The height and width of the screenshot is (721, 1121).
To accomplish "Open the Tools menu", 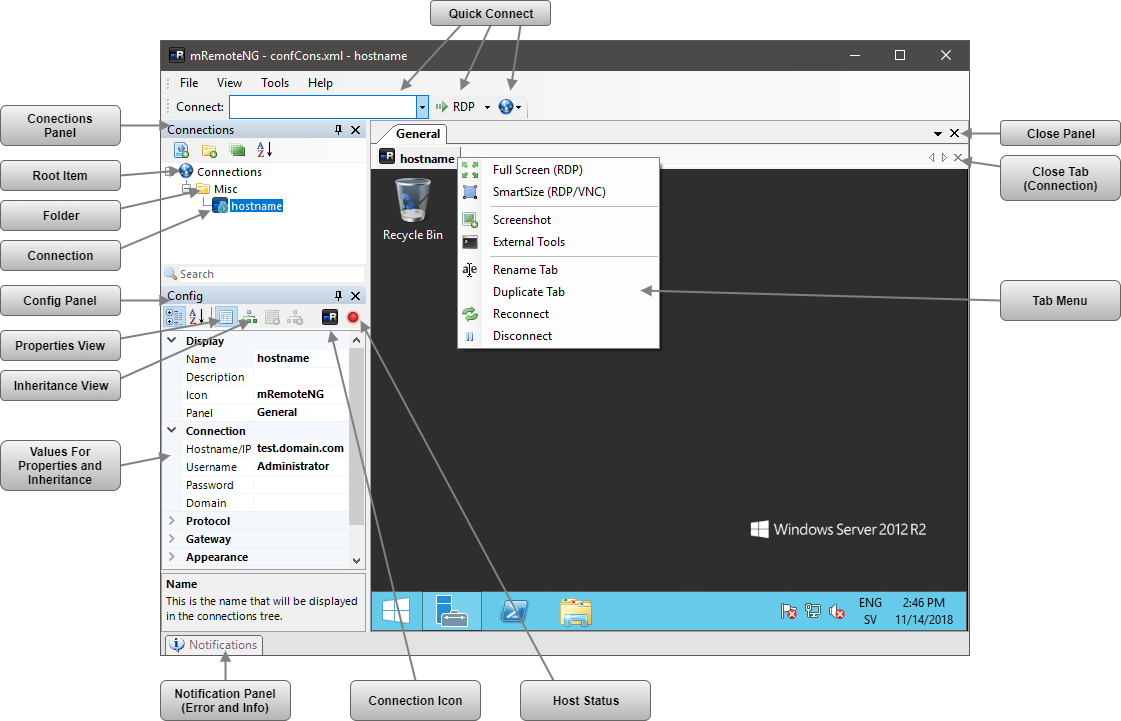I will [275, 83].
